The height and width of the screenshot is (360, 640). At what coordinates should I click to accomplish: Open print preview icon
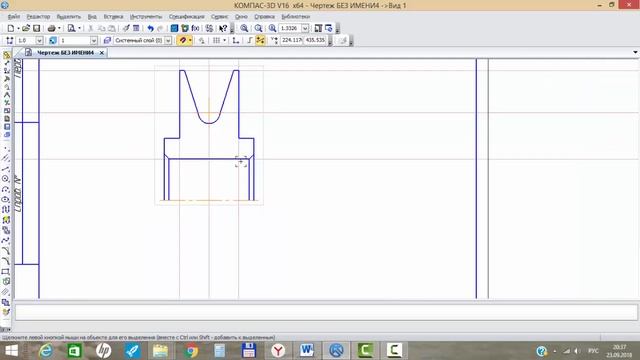(x=71, y=28)
